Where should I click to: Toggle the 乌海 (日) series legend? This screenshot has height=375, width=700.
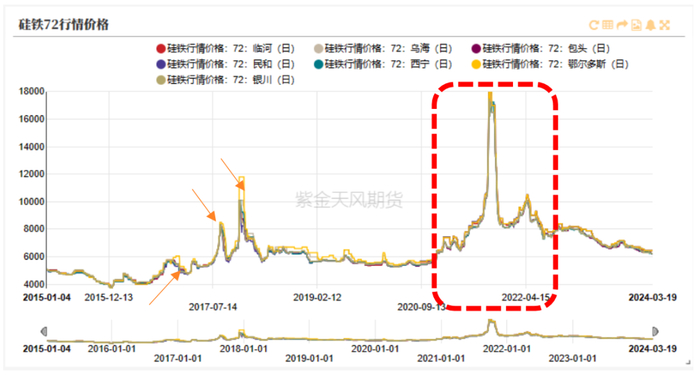[383, 49]
